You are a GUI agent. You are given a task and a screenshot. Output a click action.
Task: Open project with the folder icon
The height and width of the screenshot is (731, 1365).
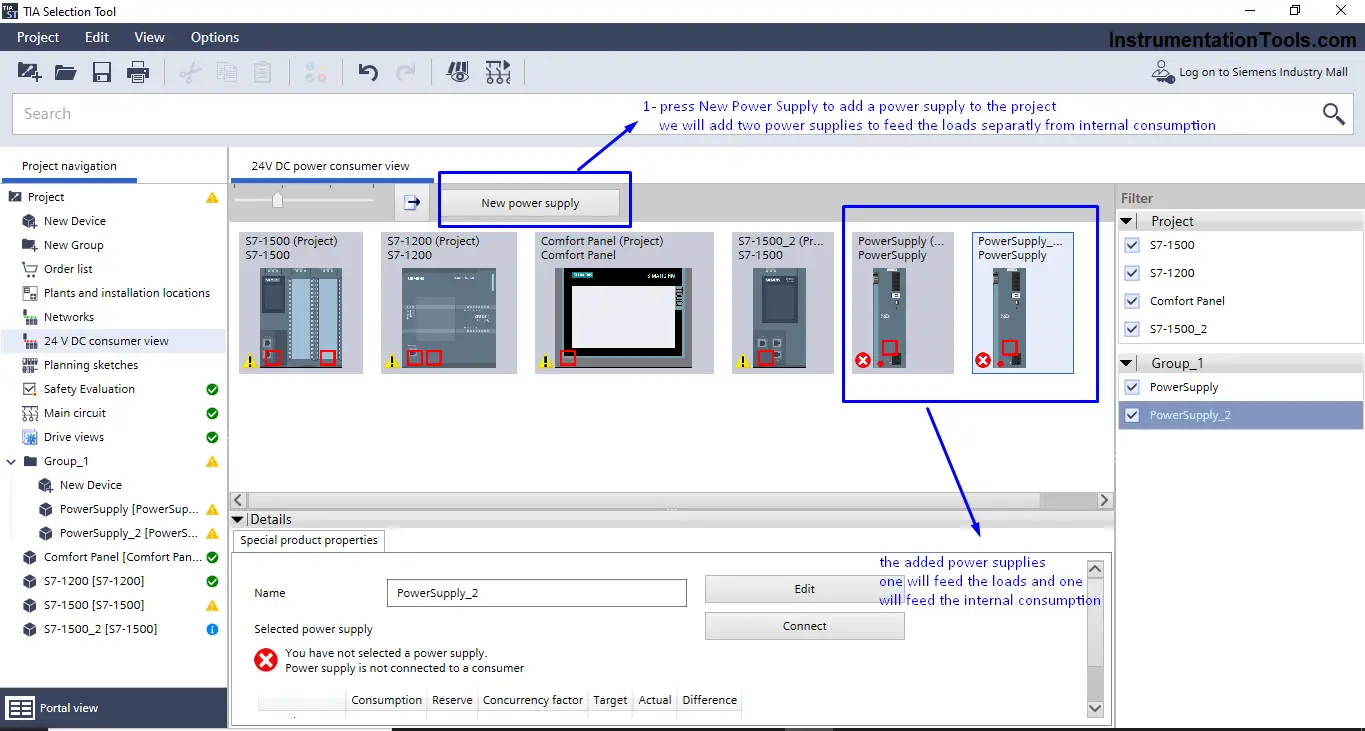[66, 72]
